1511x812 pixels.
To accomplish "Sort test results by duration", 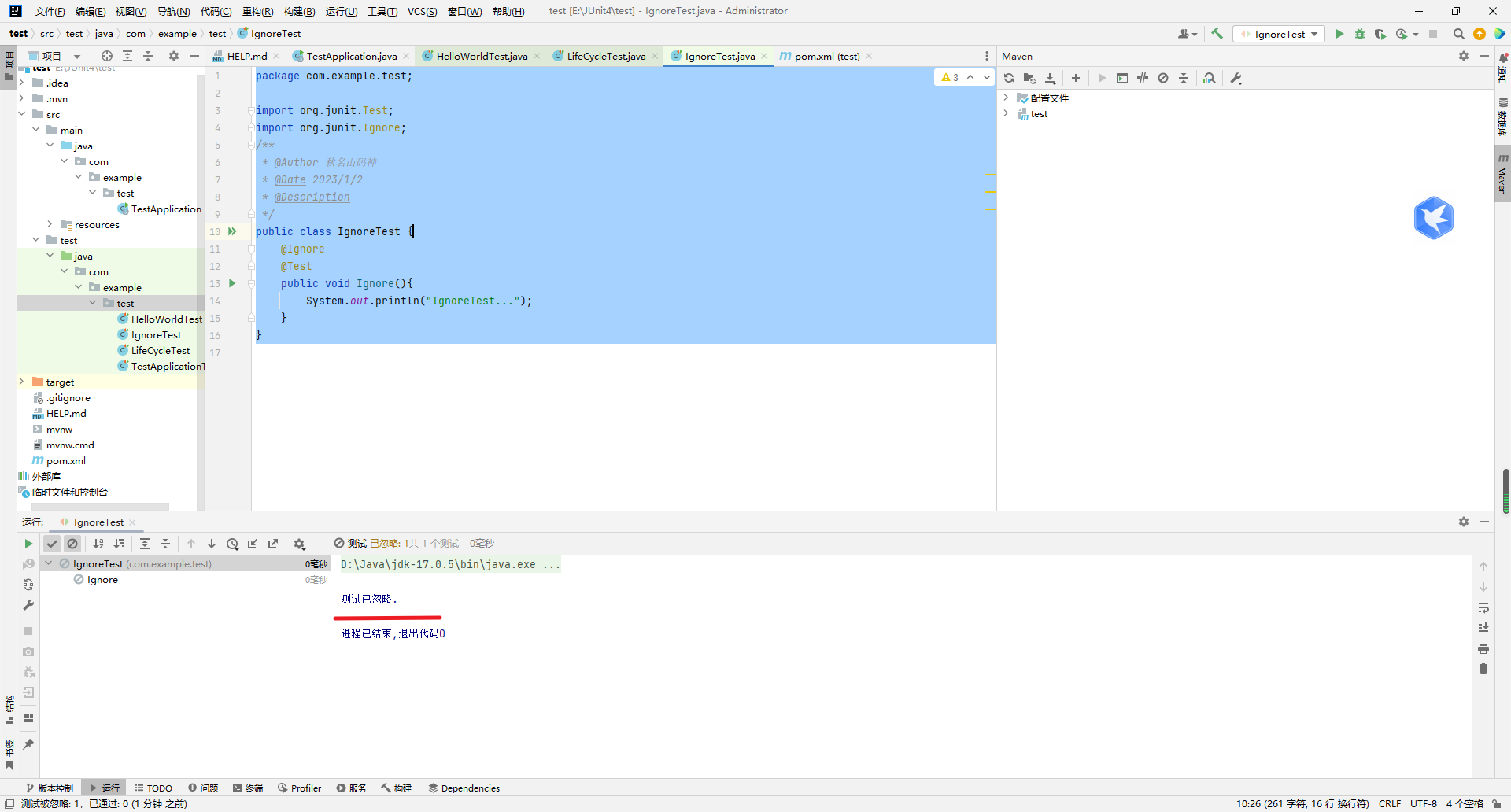I will click(x=120, y=544).
